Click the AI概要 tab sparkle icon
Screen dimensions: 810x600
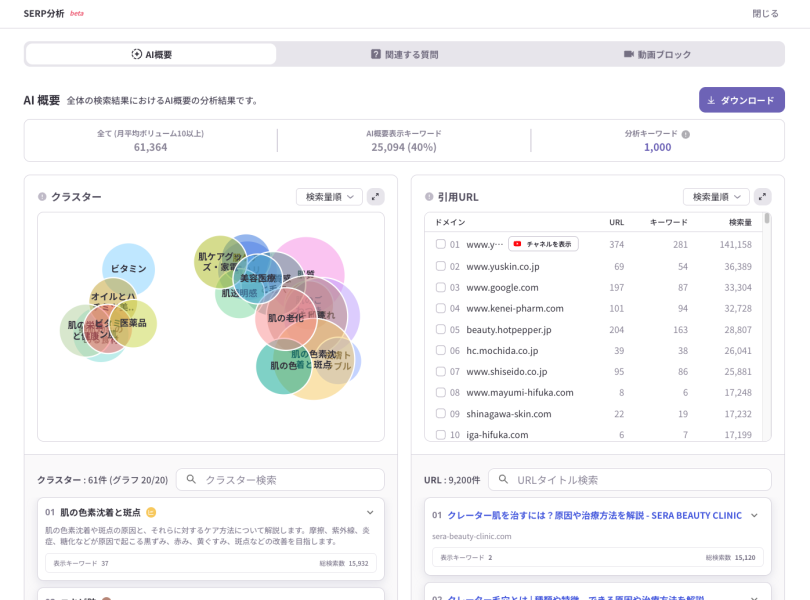point(136,54)
